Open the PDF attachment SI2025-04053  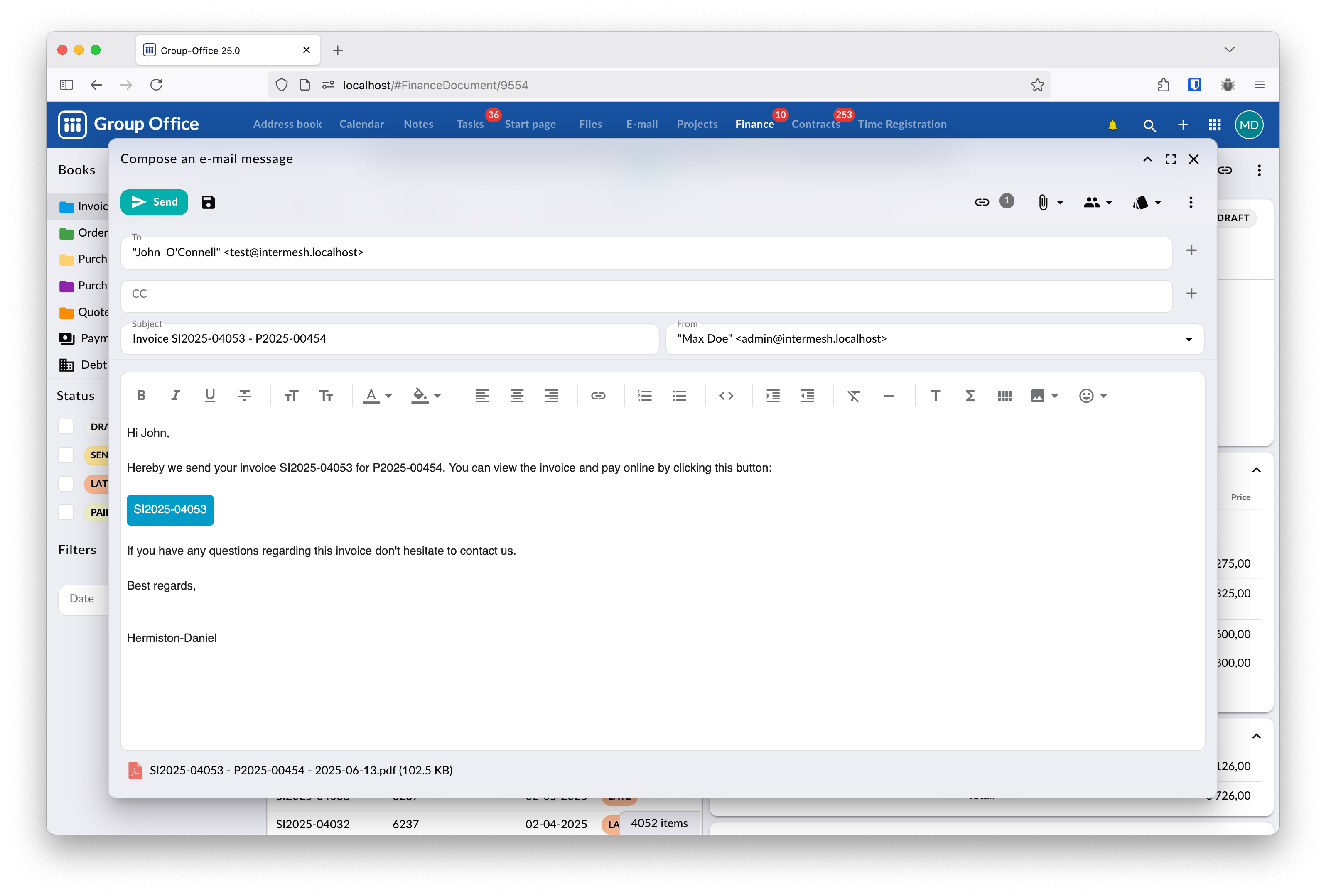tap(301, 770)
